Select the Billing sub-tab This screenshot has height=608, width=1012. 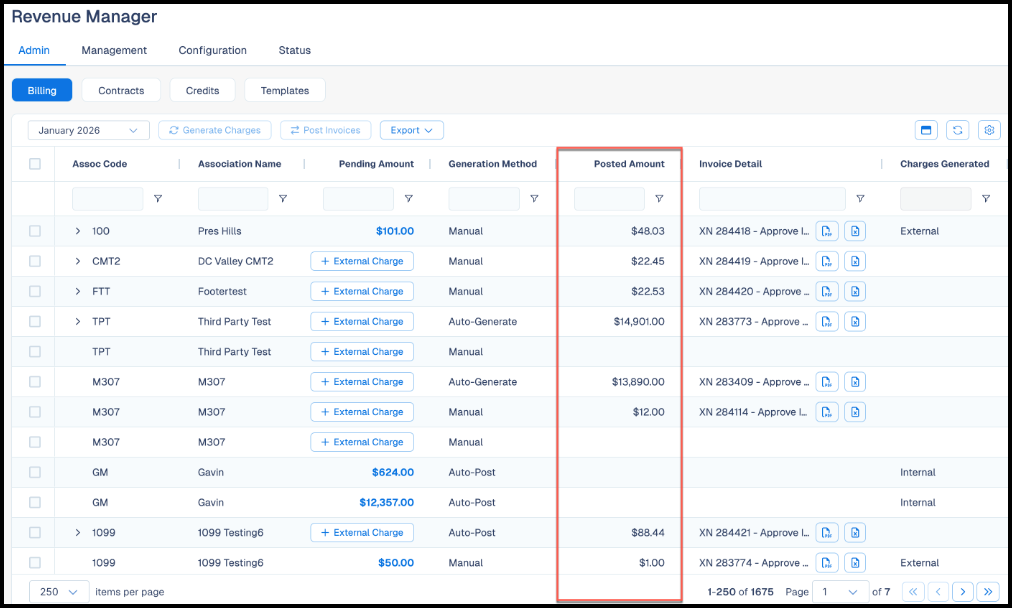pyautogui.click(x=42, y=90)
